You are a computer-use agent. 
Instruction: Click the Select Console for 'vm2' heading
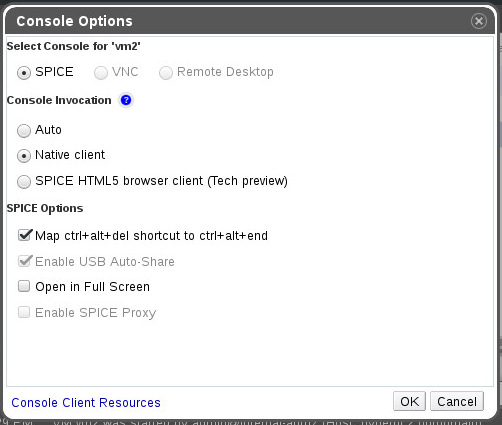[x=74, y=46]
